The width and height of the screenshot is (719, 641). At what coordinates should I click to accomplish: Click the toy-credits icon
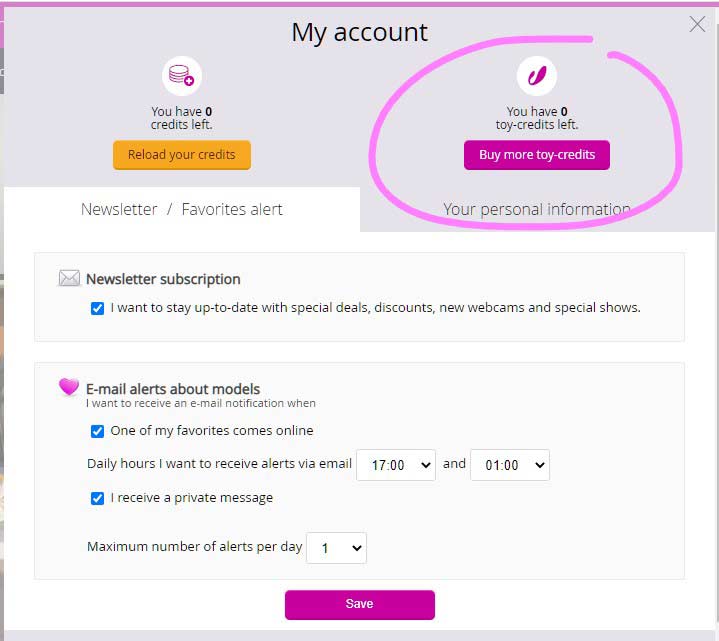click(536, 76)
